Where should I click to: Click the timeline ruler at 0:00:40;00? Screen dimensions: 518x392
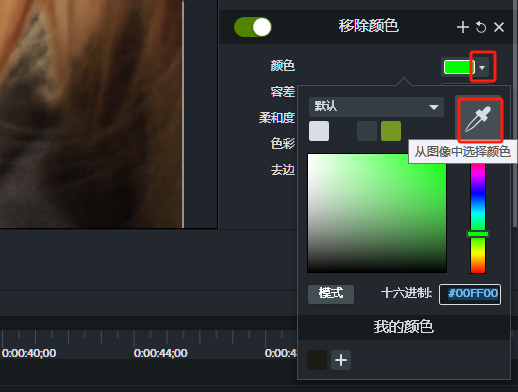[29, 353]
